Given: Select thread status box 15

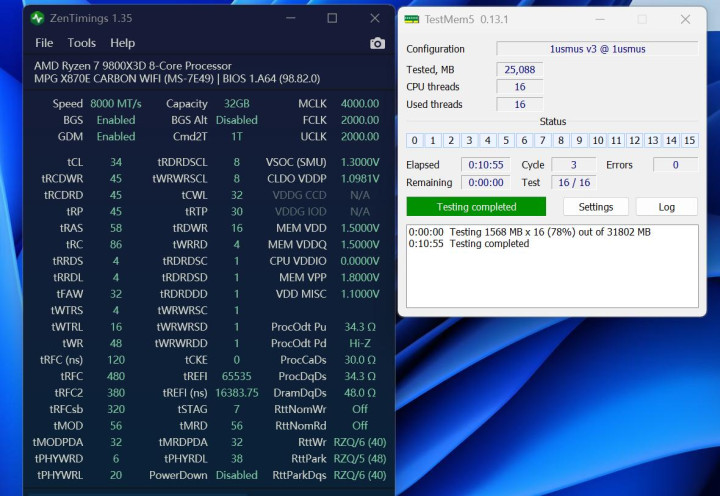Looking at the screenshot, I should pyautogui.click(x=689, y=141).
